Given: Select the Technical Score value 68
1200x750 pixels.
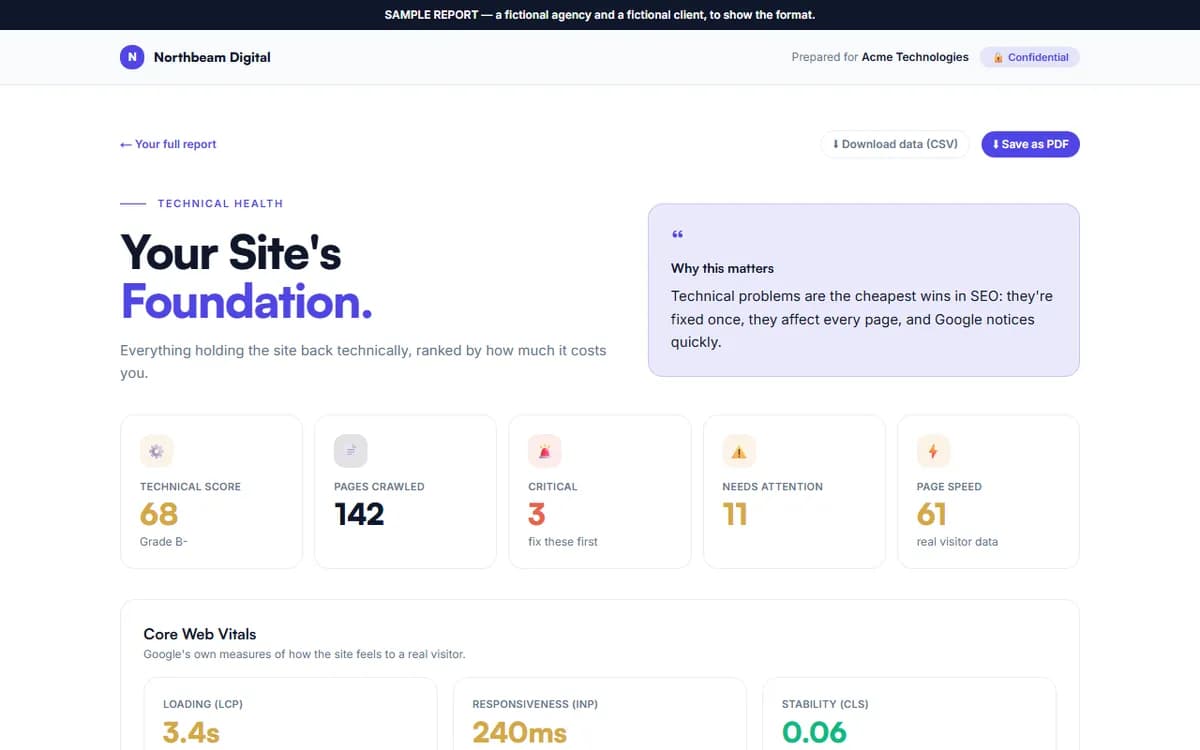Looking at the screenshot, I should pos(159,514).
